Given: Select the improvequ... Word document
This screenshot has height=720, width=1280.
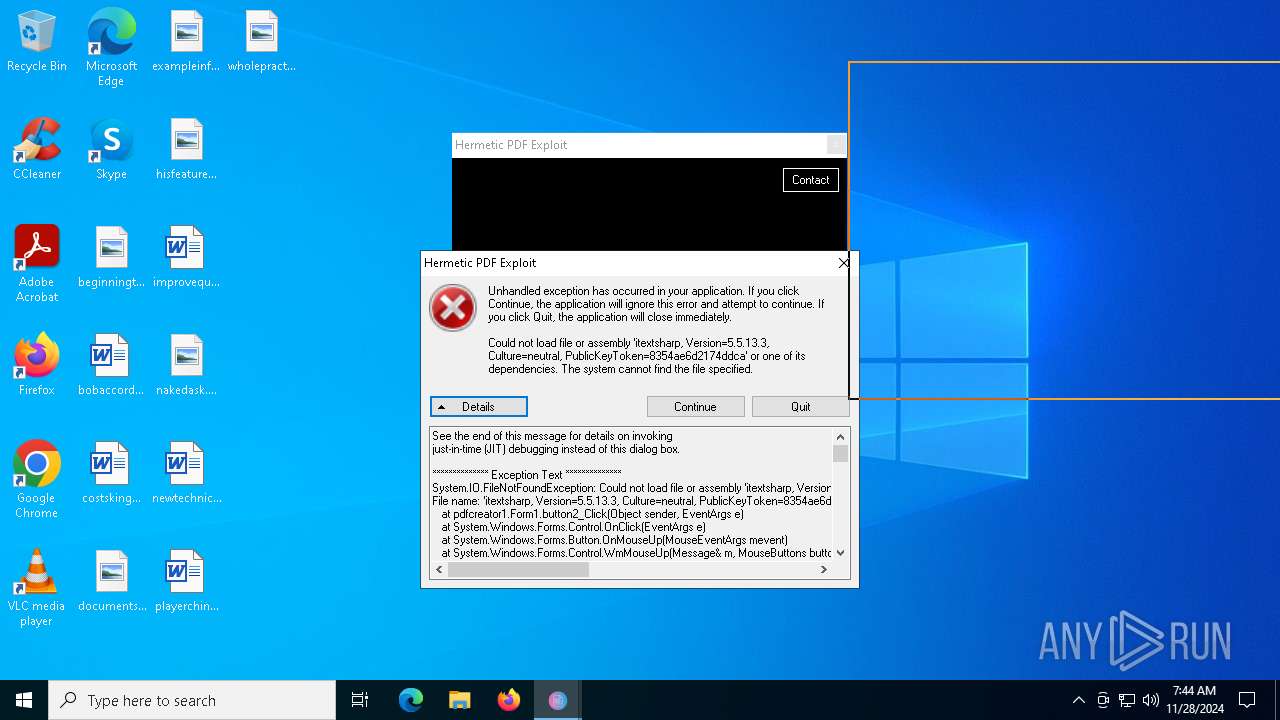Looking at the screenshot, I should point(186,258).
